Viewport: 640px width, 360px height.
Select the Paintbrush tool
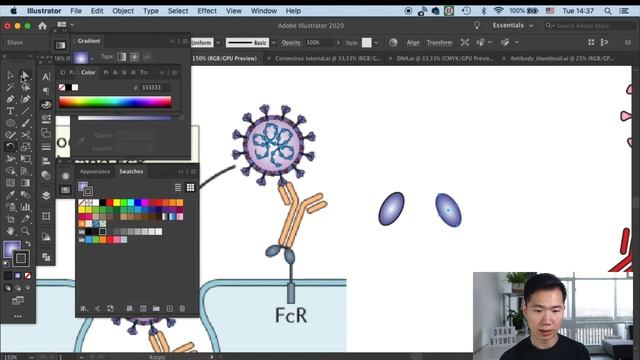25,123
